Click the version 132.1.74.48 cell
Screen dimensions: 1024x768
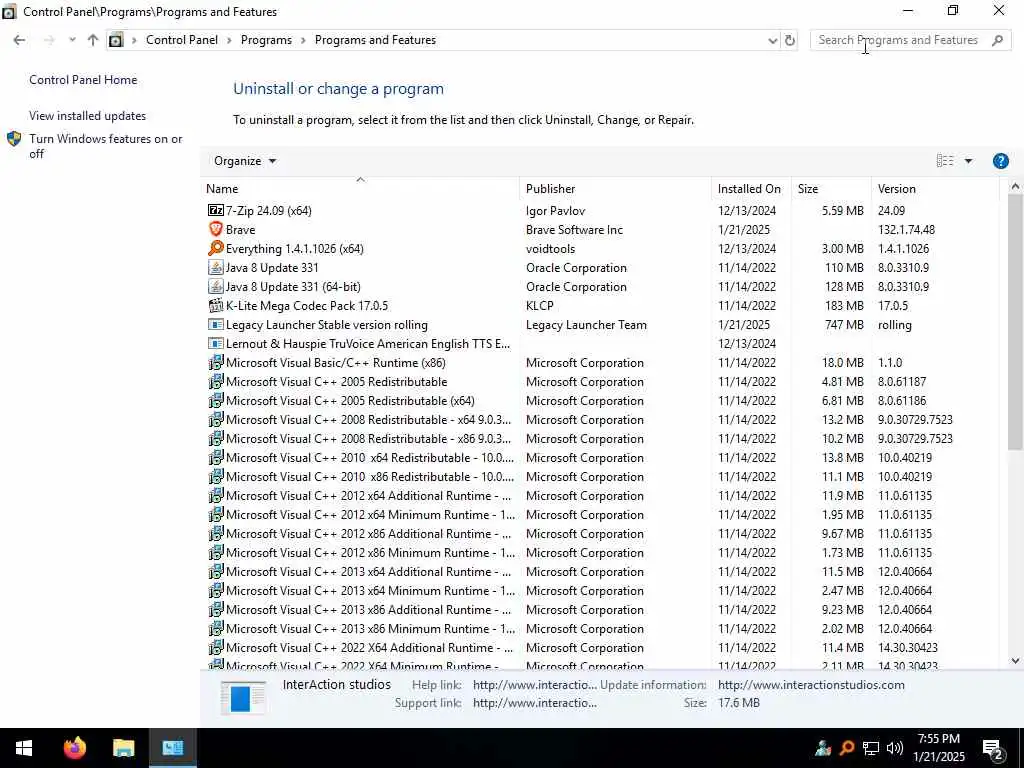pyautogui.click(x=906, y=229)
